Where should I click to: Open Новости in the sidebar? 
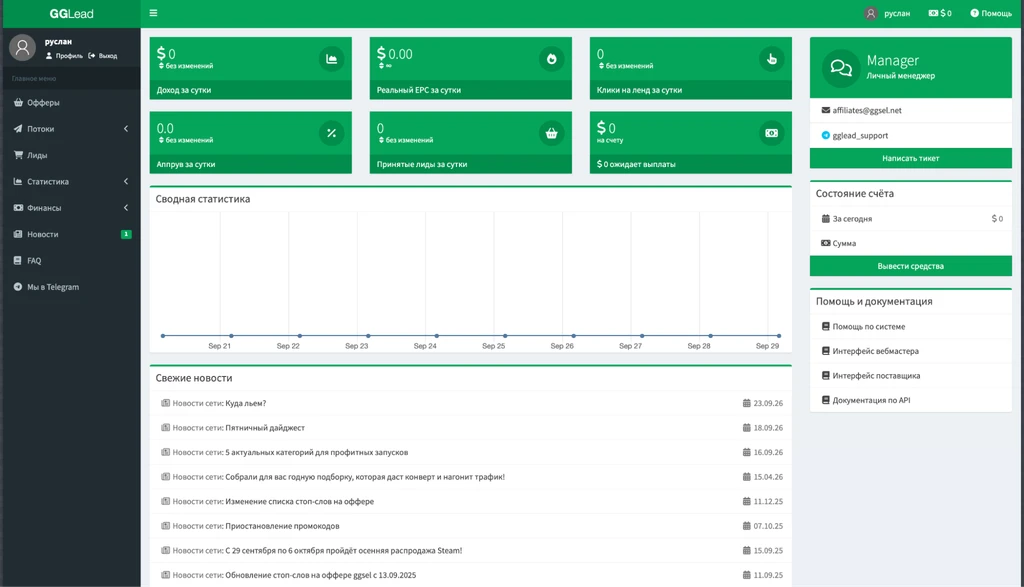(x=71, y=234)
